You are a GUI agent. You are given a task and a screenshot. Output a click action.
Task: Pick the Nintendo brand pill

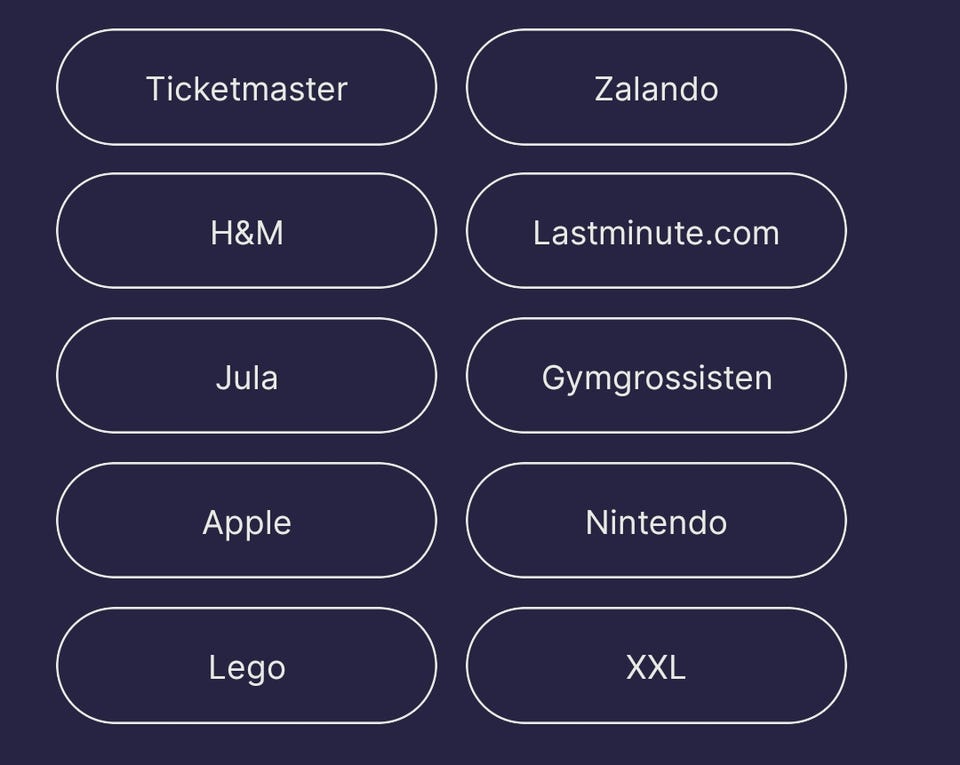pos(656,521)
